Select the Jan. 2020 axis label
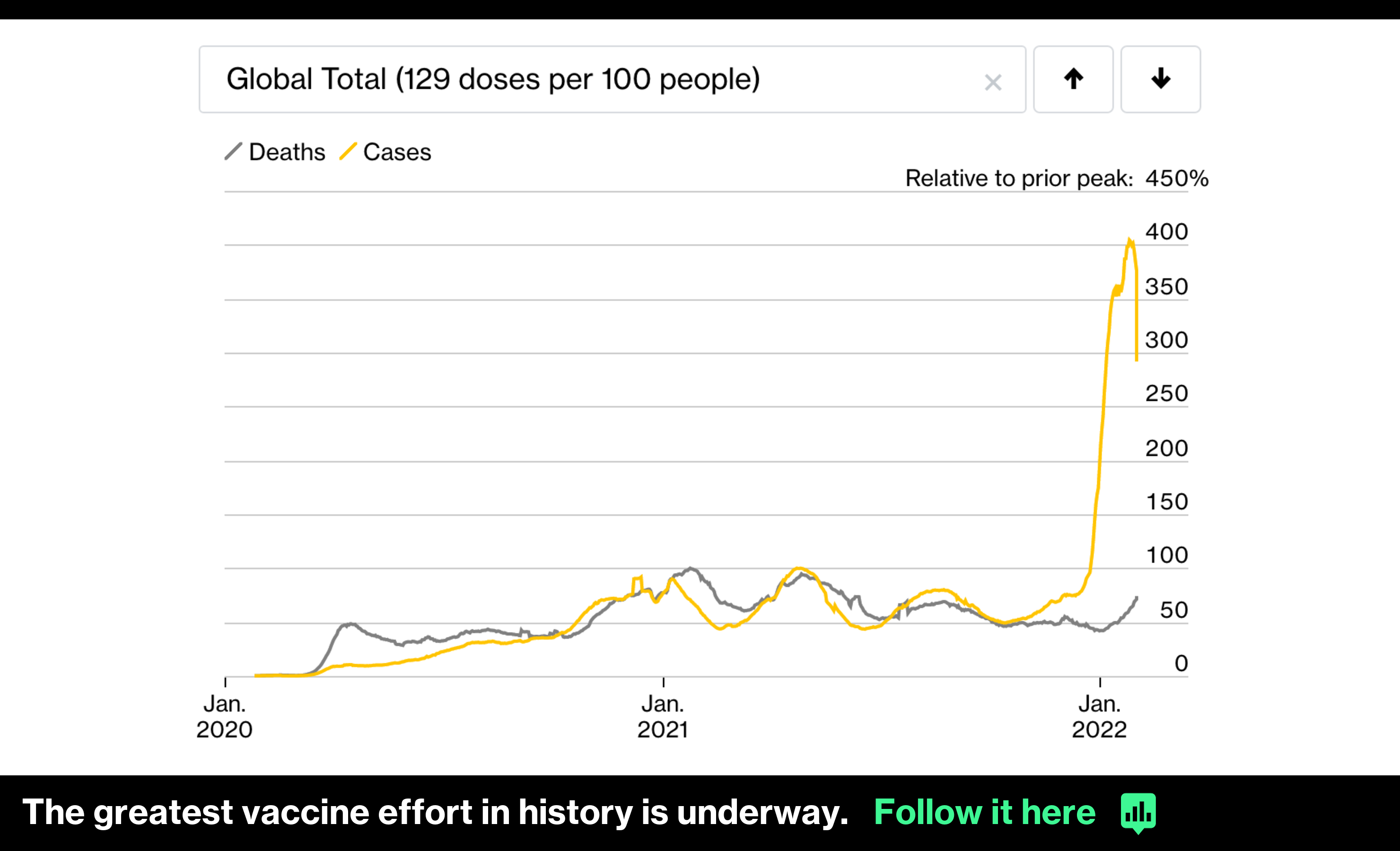1400x851 pixels. [225, 716]
